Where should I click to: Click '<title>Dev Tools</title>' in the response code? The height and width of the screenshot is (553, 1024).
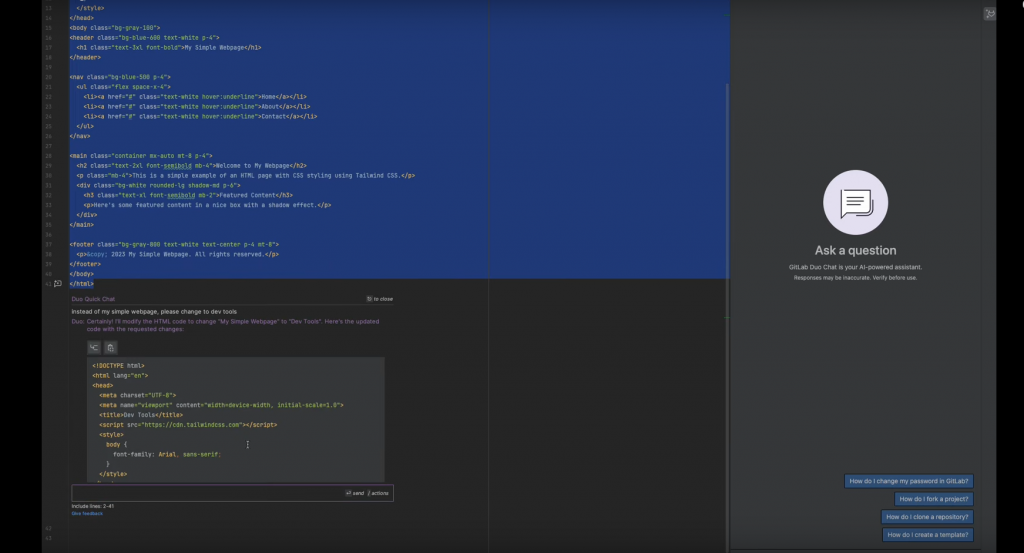(141, 415)
